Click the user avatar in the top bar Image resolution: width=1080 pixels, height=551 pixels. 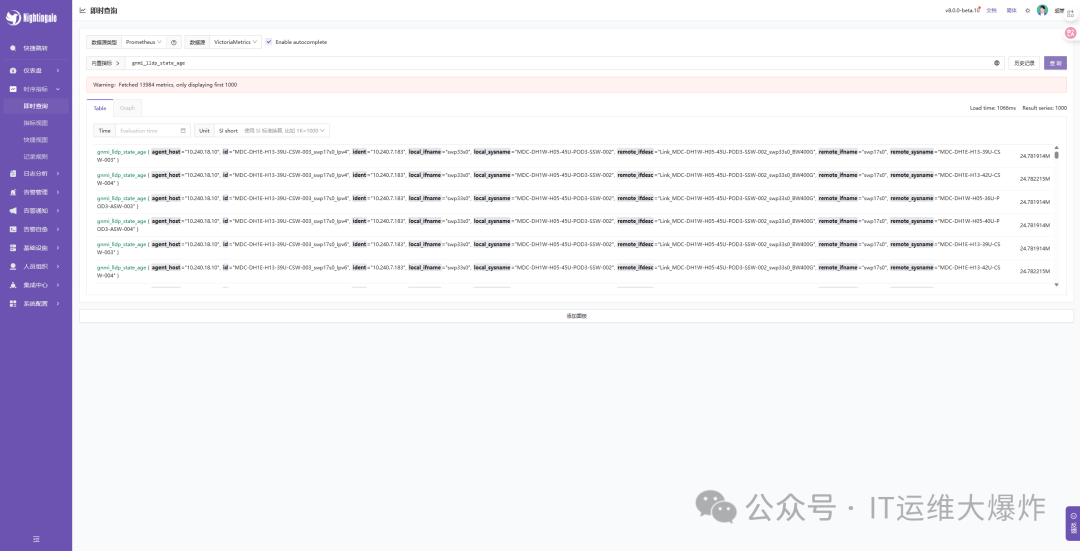(1042, 10)
